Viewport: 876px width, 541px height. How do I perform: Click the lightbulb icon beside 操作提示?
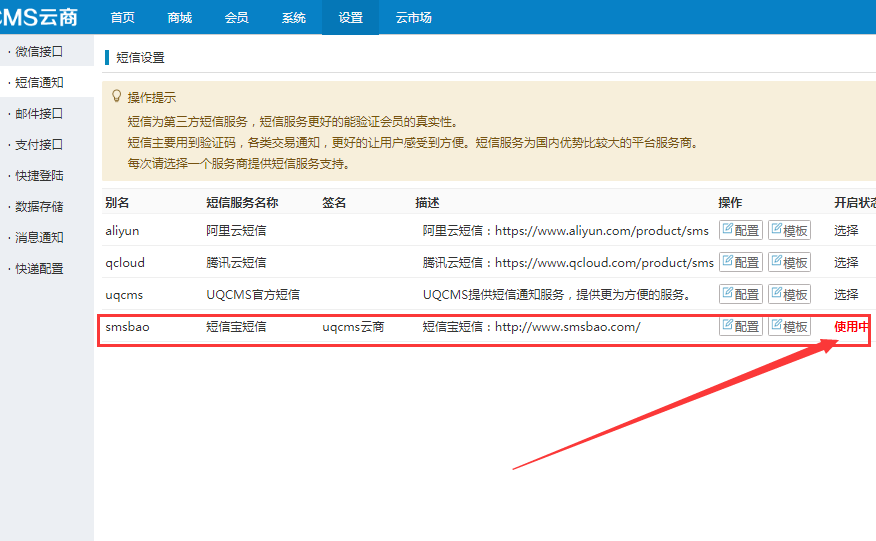point(116,96)
